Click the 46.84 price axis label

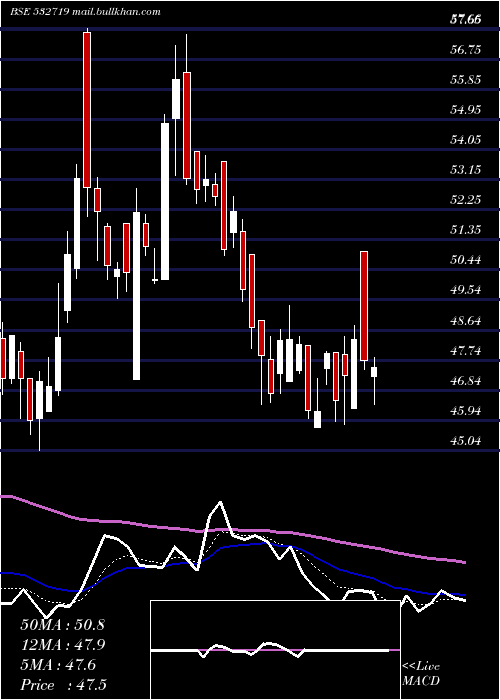click(466, 381)
